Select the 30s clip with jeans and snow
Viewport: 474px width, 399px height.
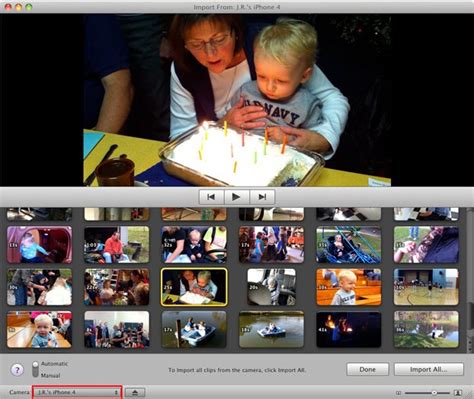[x=39, y=287]
